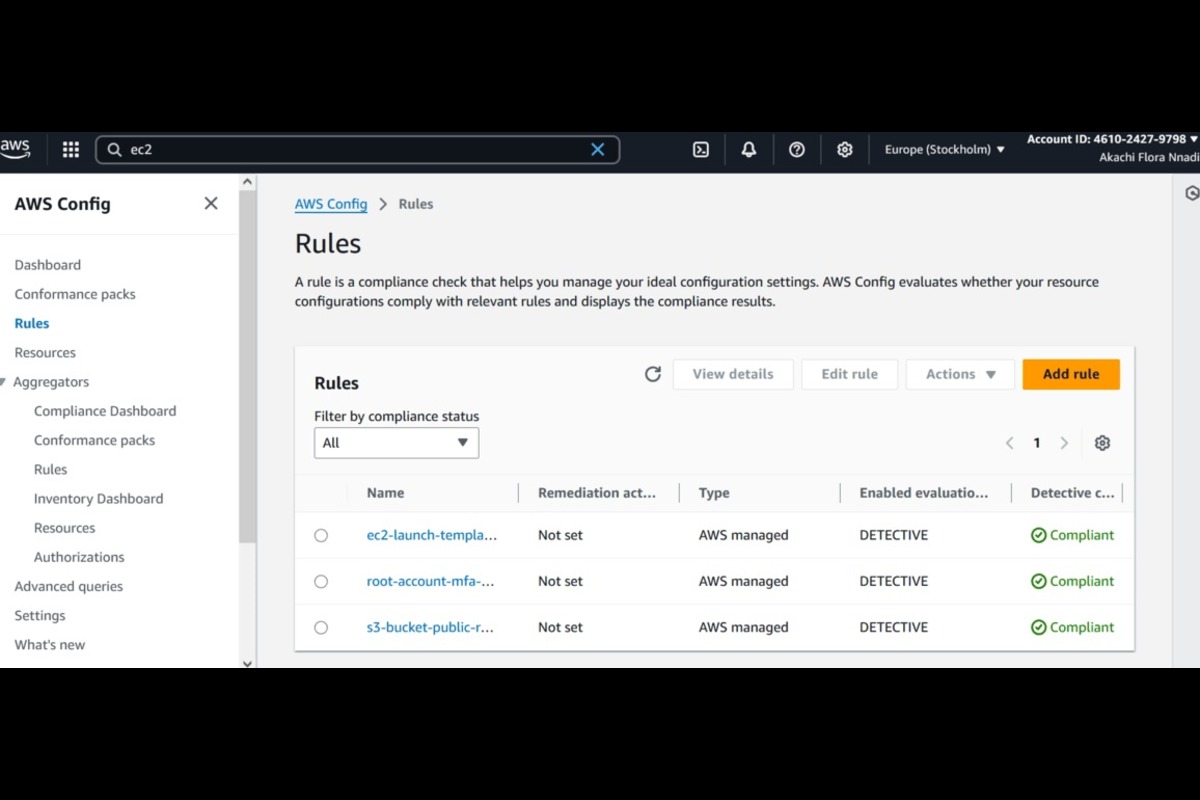Click the Edit rule button

click(x=850, y=374)
